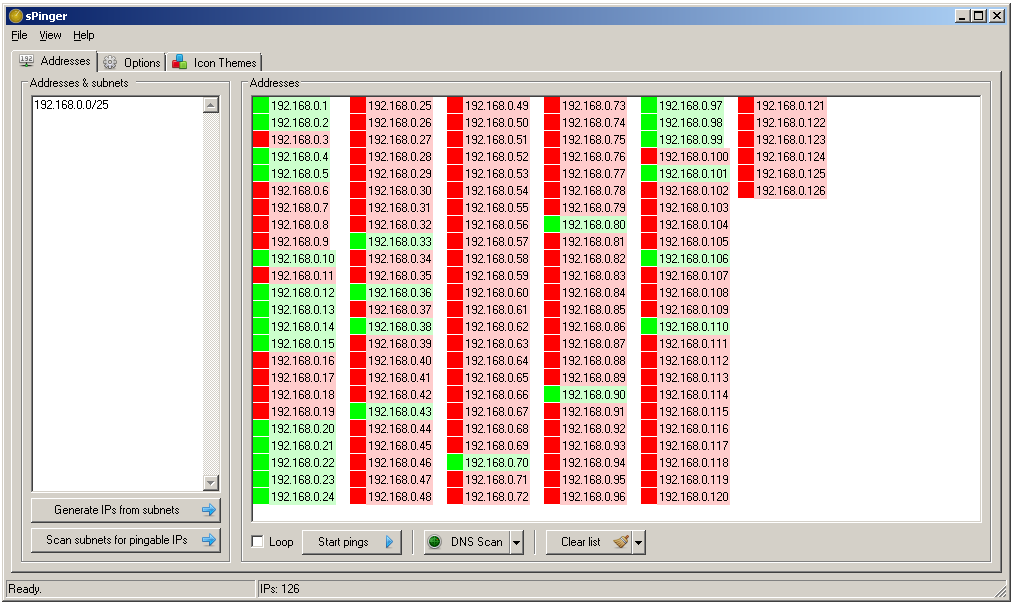
Task: Click the blue arrow on Generate IPs button
Action: click(x=208, y=510)
